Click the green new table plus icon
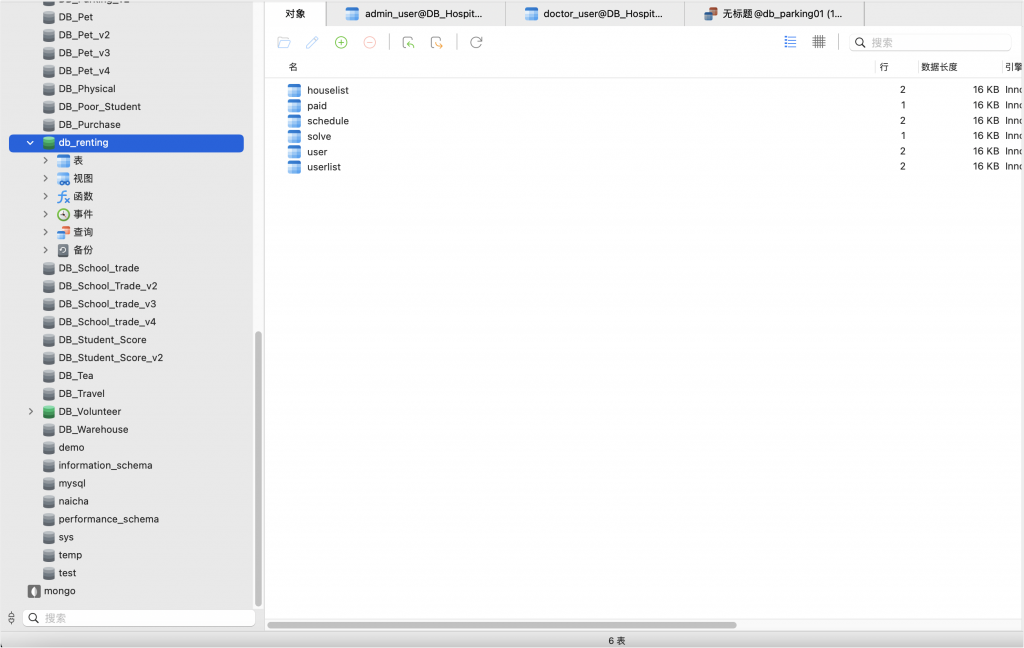1024x648 pixels. pyautogui.click(x=341, y=43)
